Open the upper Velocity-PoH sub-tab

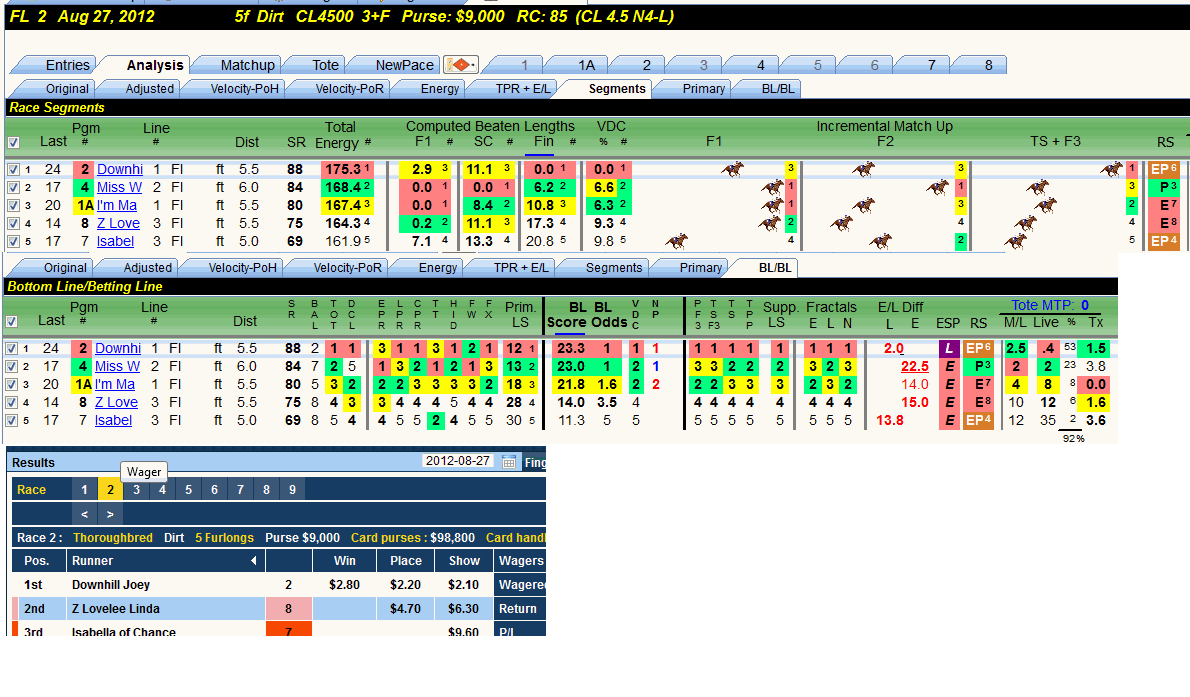coord(244,89)
